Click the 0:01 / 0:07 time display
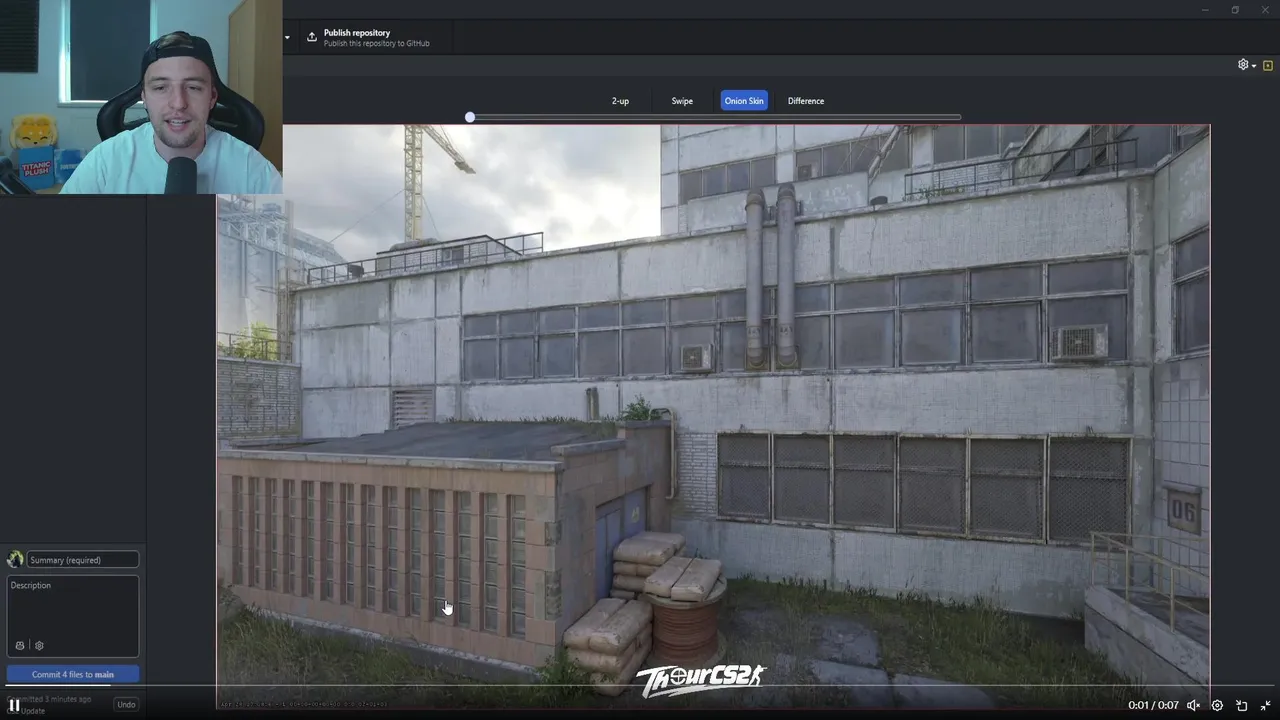 [1153, 705]
